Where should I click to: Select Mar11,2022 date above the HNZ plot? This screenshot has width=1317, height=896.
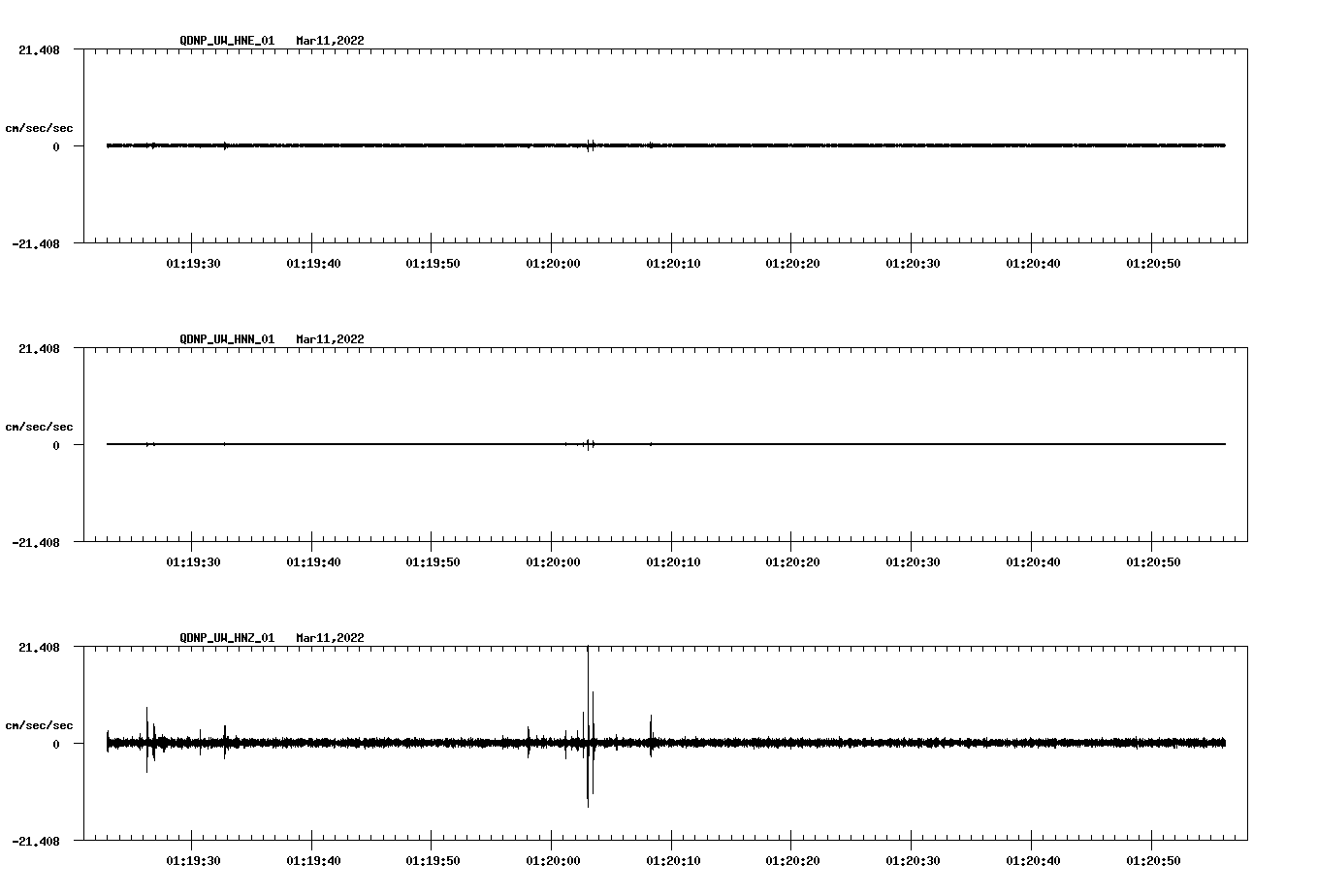click(330, 638)
